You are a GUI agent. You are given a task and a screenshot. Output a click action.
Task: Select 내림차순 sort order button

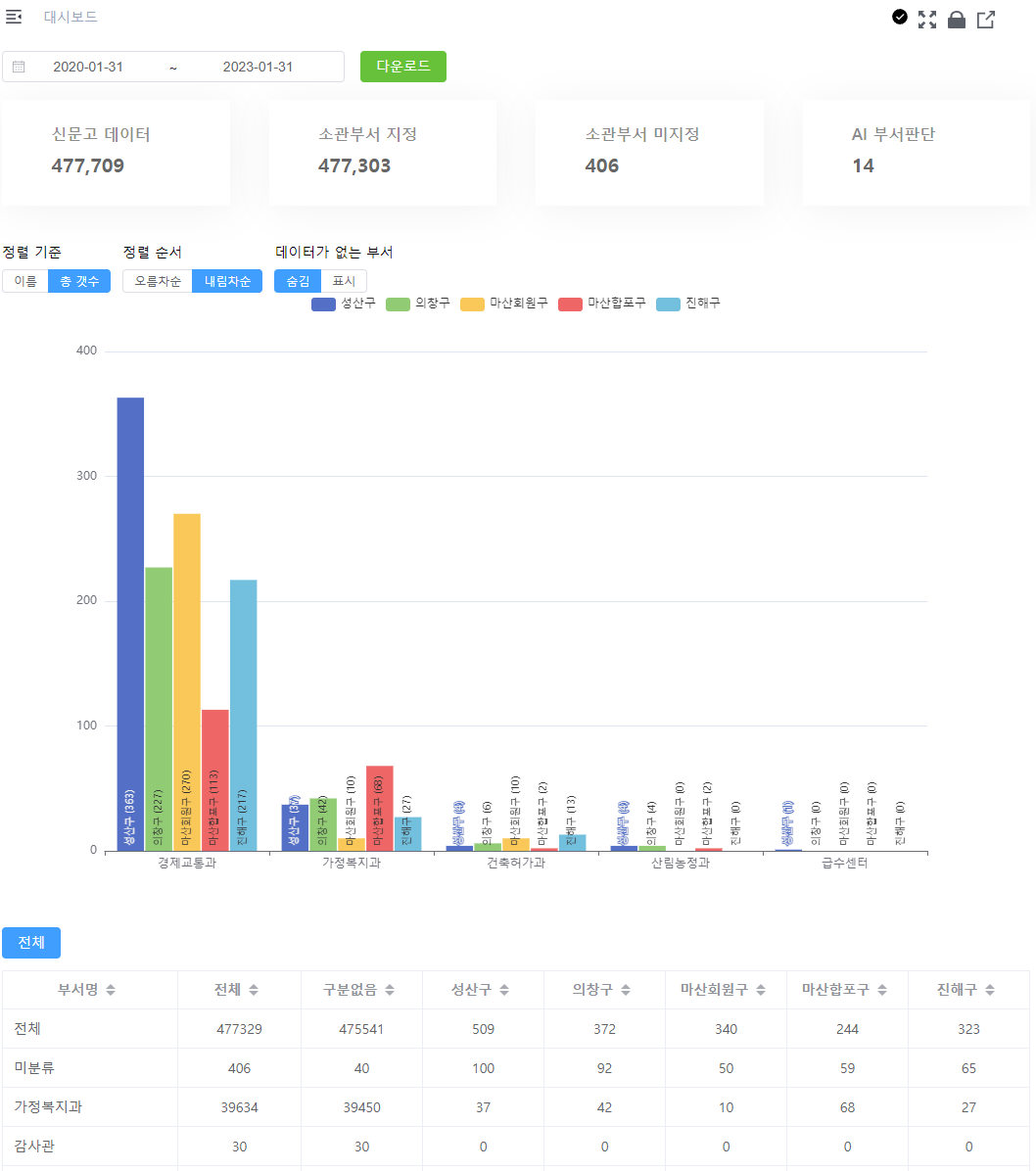(227, 281)
